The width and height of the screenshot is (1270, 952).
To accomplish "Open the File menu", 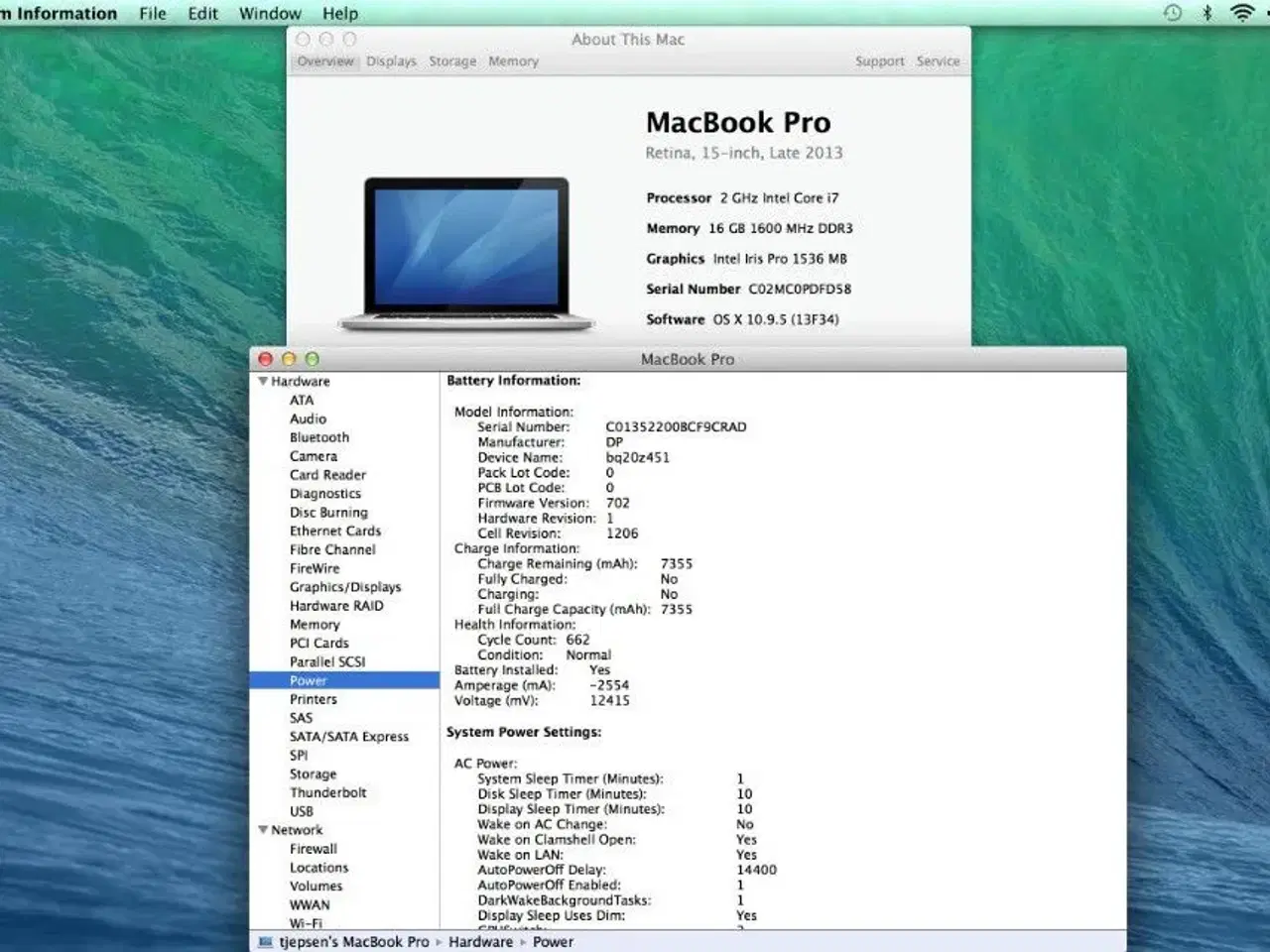I will 153,13.
